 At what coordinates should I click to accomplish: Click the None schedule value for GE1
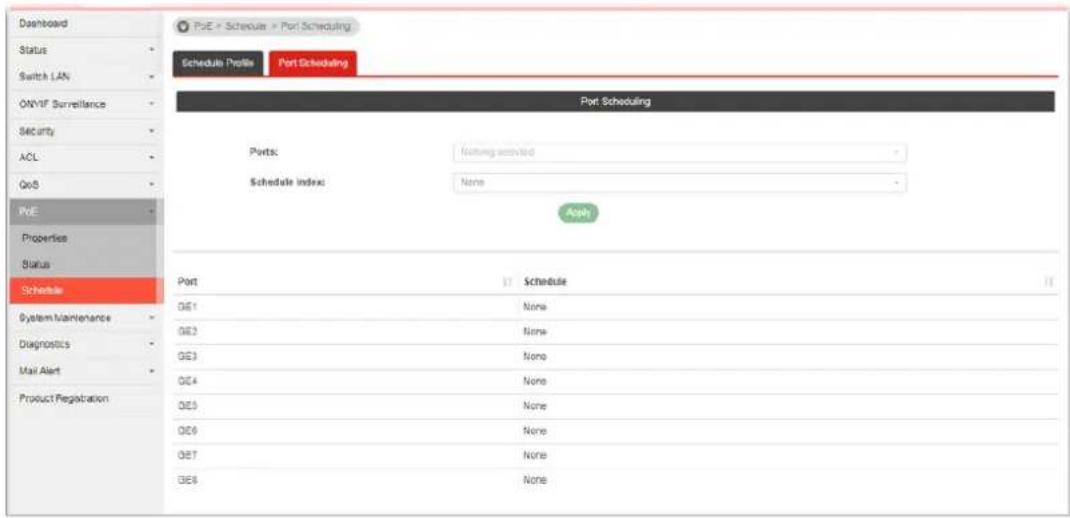pyautogui.click(x=534, y=307)
